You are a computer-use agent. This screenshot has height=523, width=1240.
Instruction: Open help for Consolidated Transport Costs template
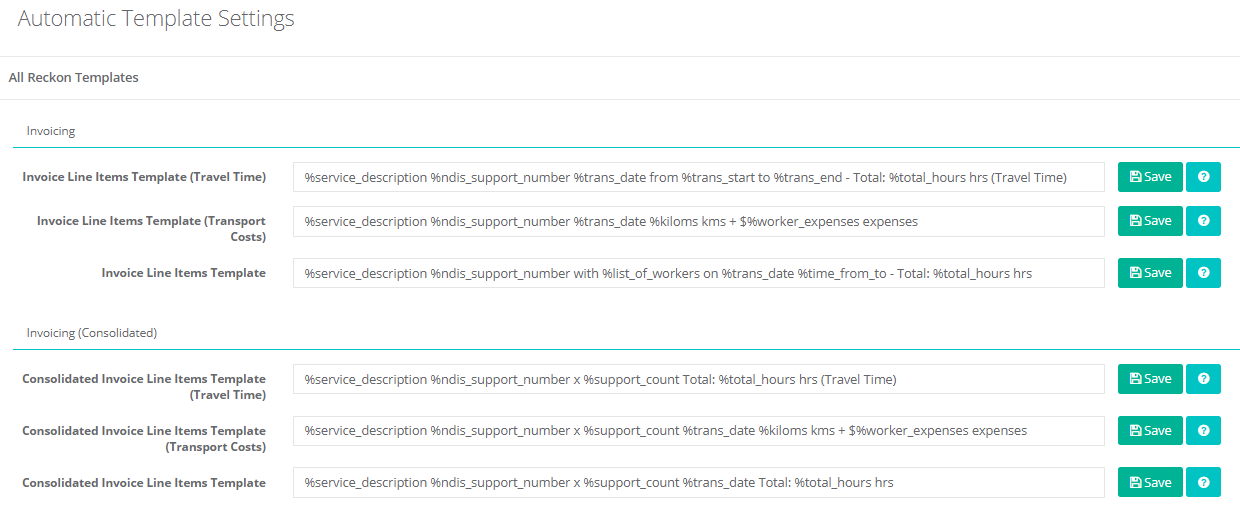[1203, 431]
